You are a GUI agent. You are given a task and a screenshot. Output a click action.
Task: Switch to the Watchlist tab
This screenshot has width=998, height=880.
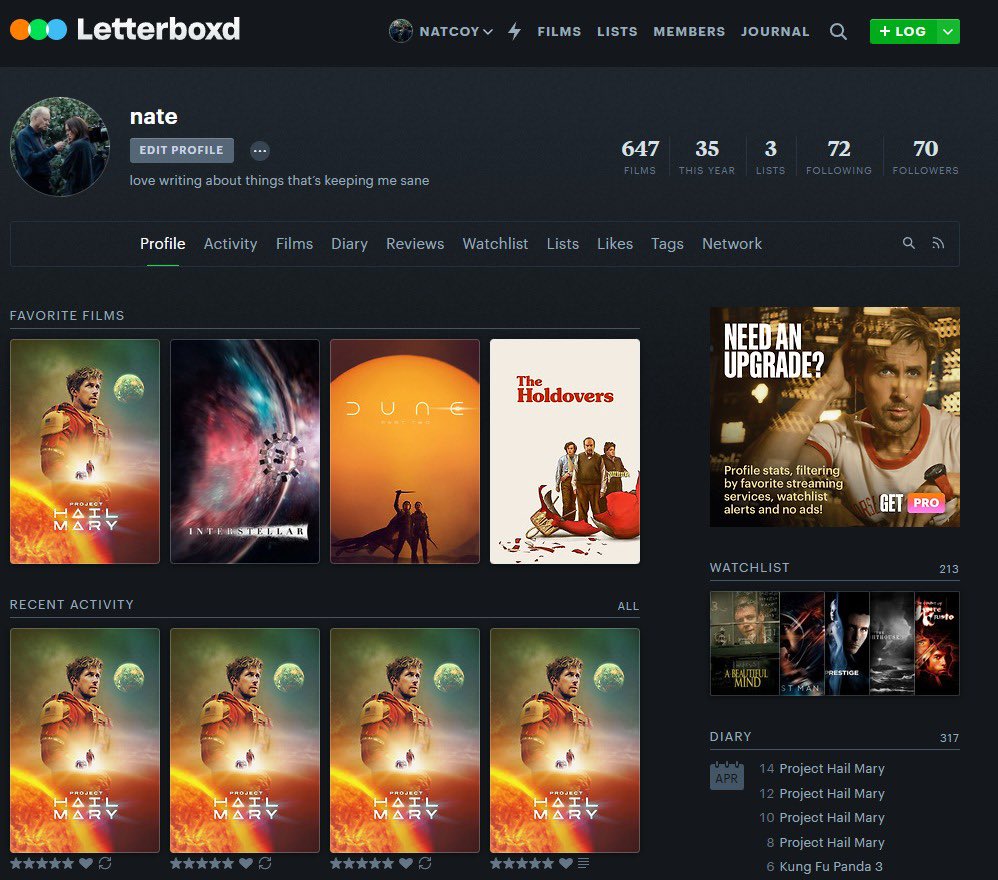coord(495,244)
